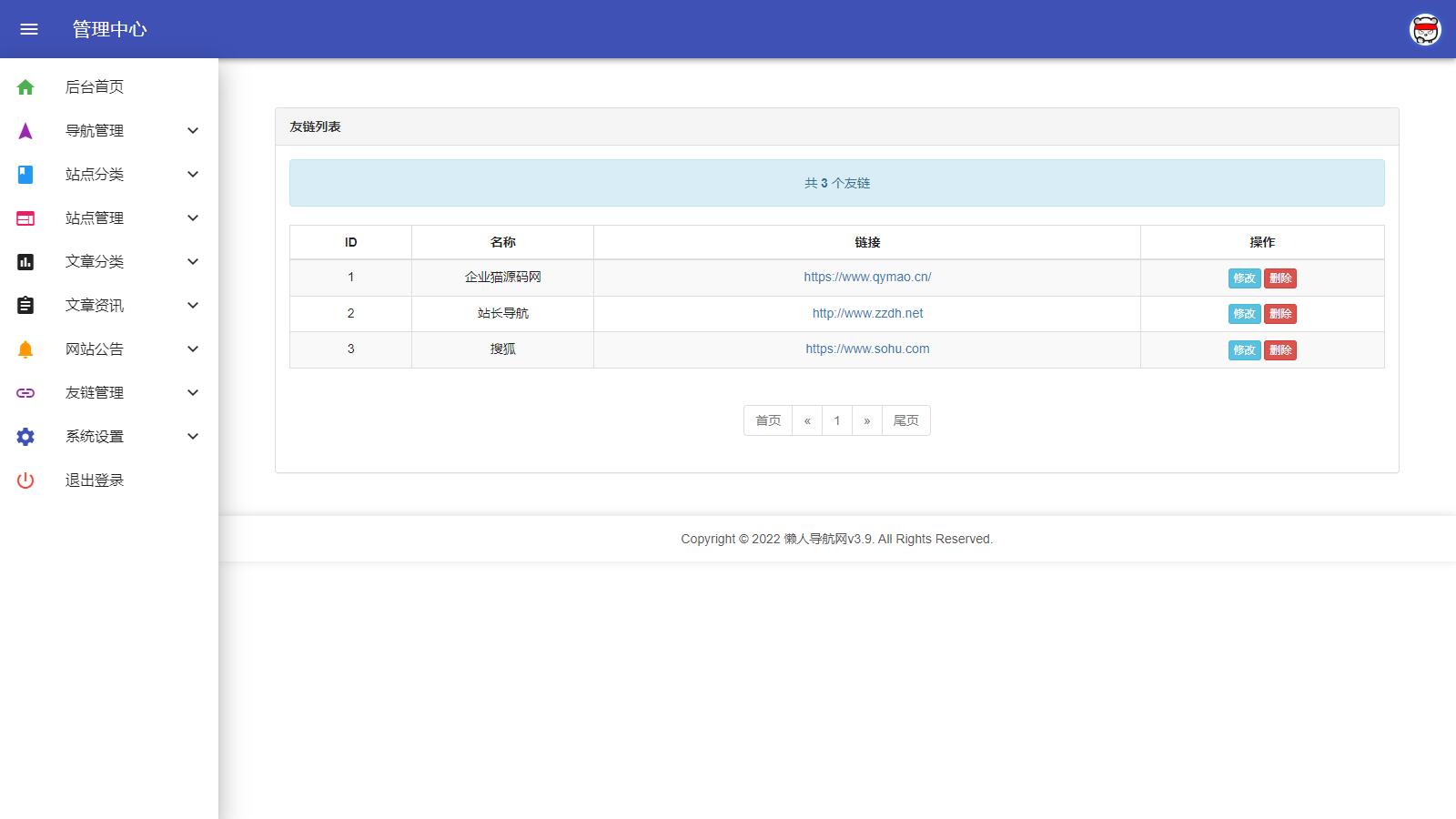Click the purple chain link icon for 友链管理
1456x819 pixels.
pyautogui.click(x=25, y=393)
